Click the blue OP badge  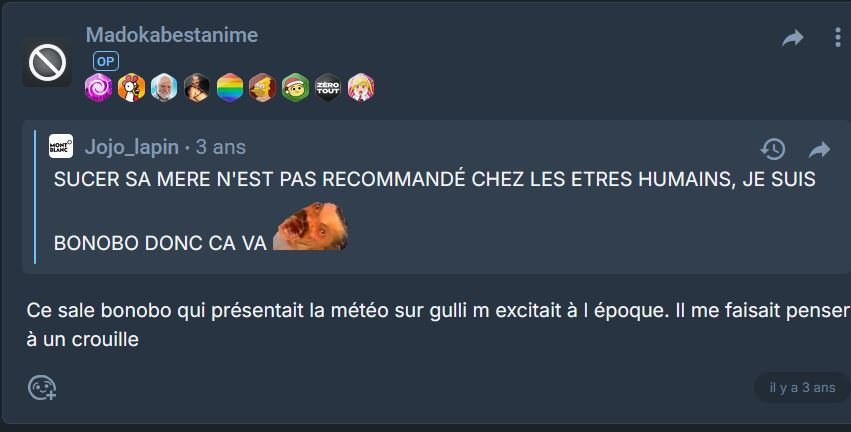[106, 61]
